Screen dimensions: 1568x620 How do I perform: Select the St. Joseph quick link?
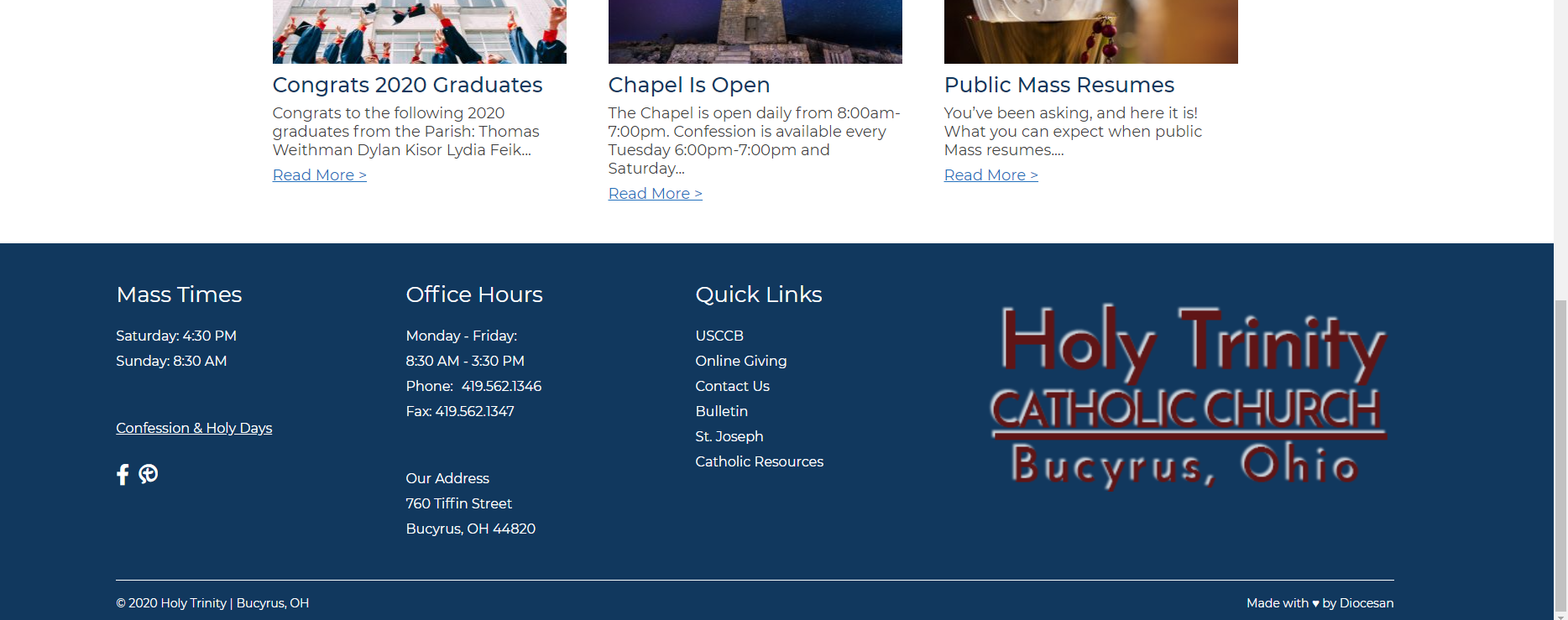click(x=729, y=436)
